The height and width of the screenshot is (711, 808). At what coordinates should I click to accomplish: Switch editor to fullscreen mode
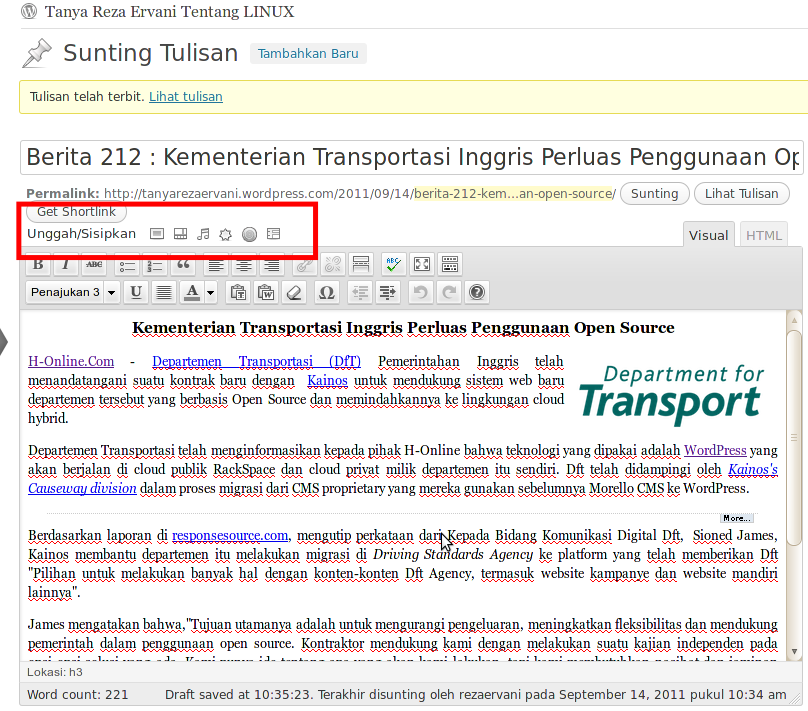click(422, 264)
